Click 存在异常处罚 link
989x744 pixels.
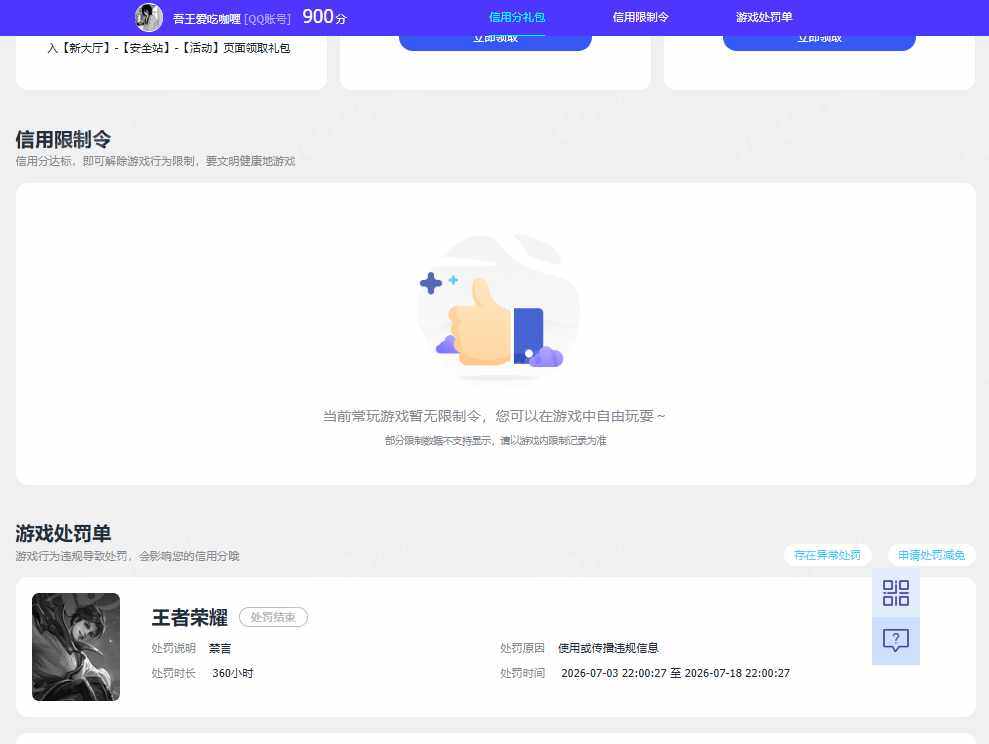(827, 555)
